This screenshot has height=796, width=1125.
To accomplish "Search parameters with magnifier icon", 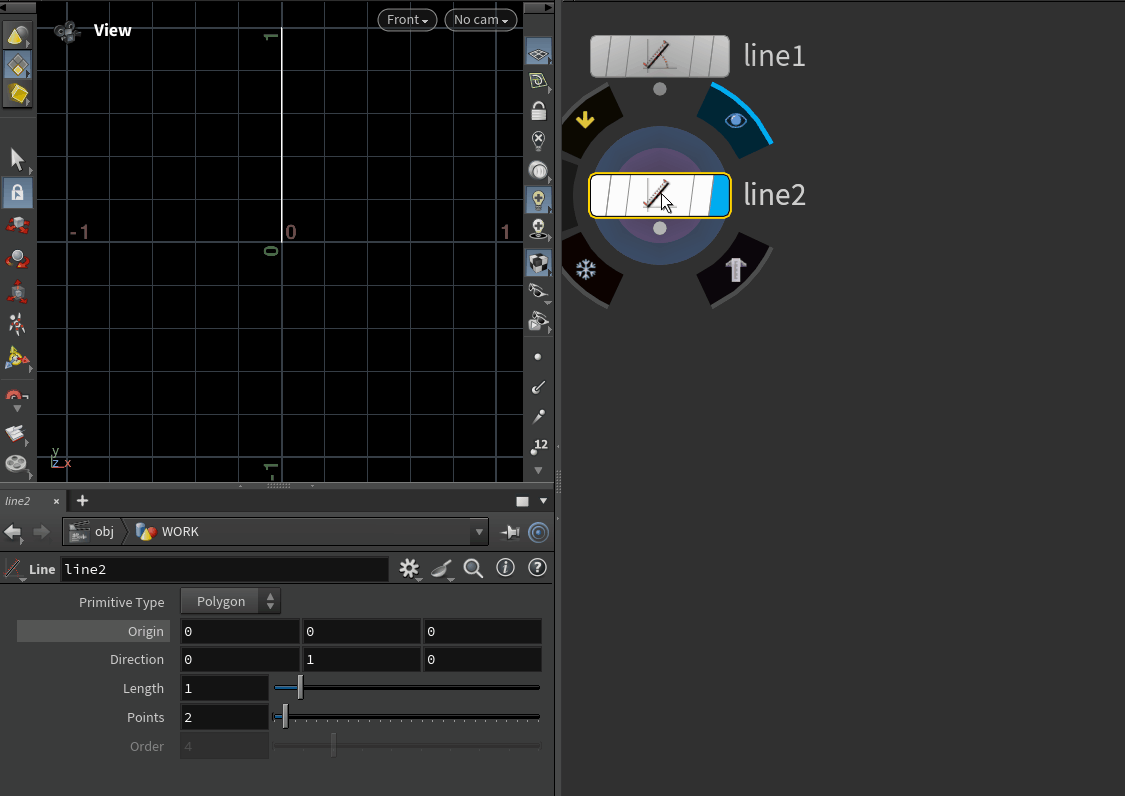I will tap(473, 568).
